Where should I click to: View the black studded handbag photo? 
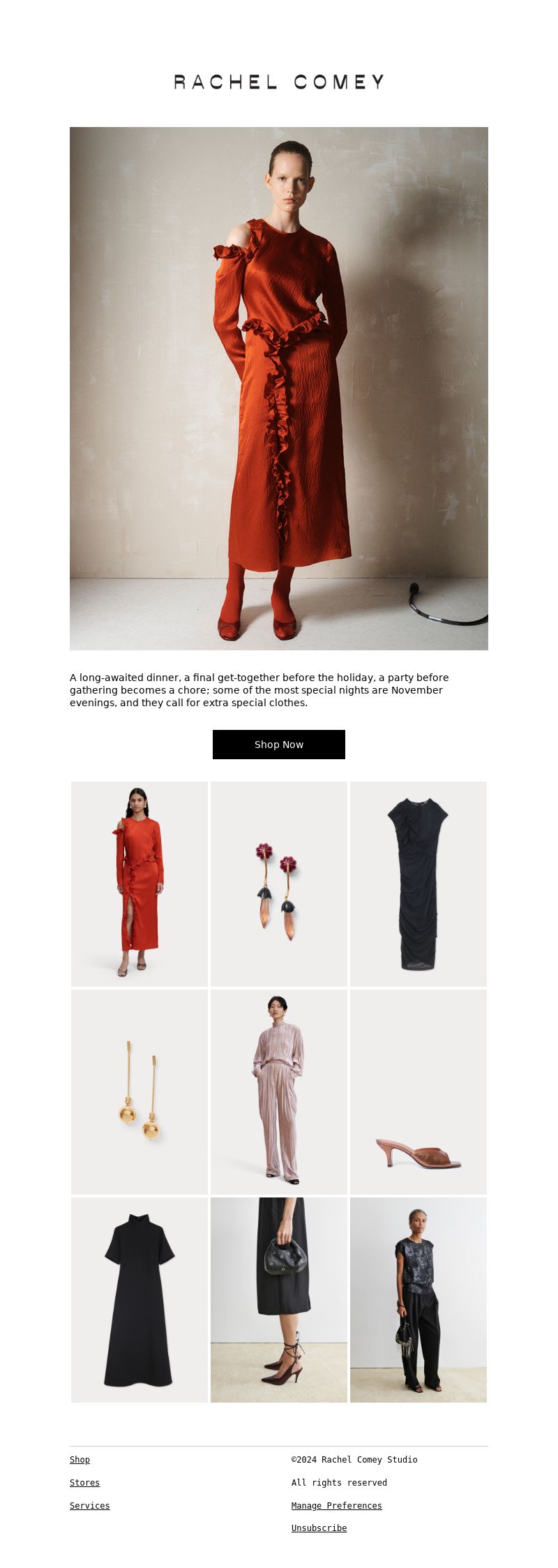(279, 1300)
